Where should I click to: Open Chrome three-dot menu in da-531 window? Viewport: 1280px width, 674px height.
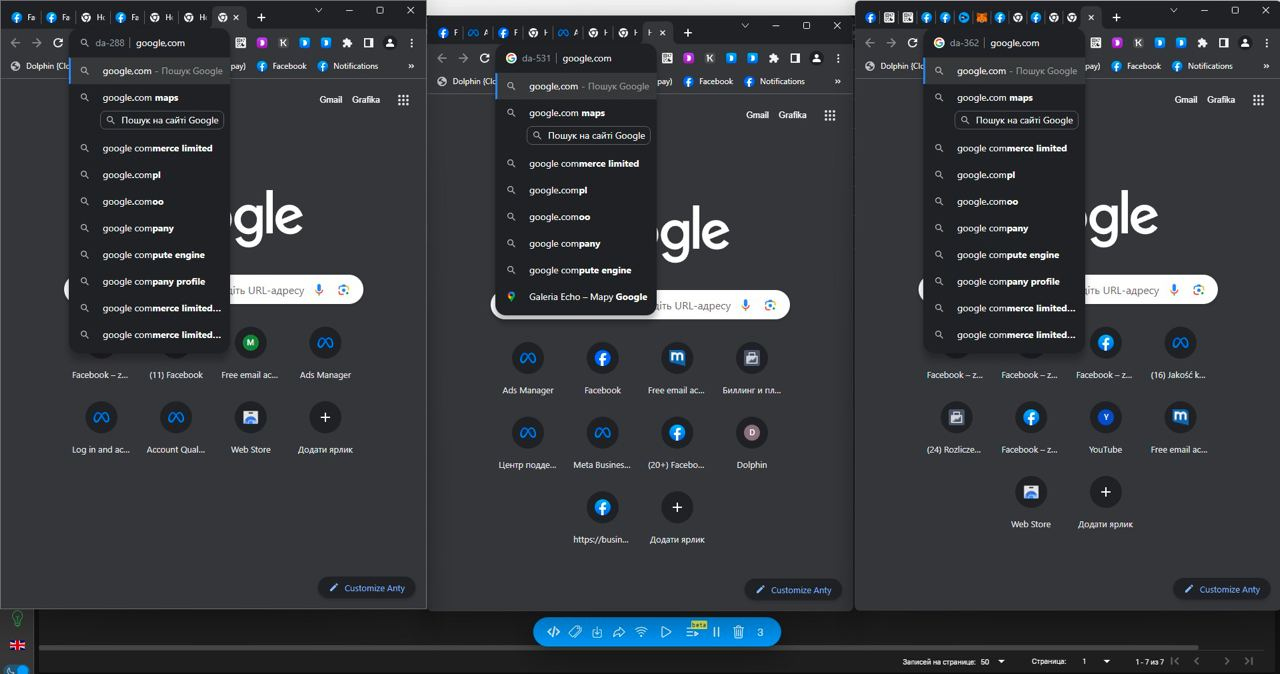tap(838, 58)
